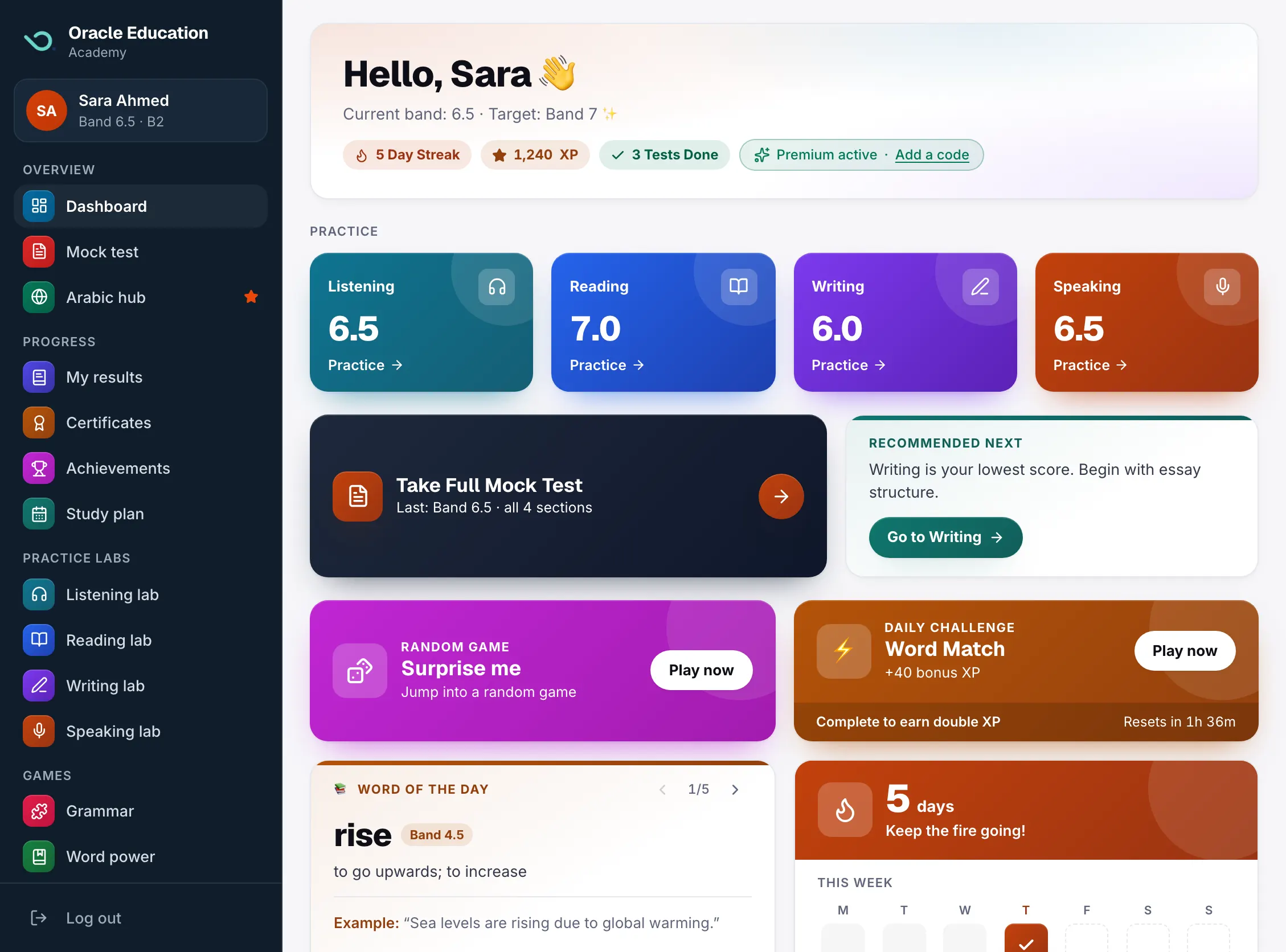Click the Achievements trophy icon
The height and width of the screenshot is (952, 1286).
click(x=39, y=468)
